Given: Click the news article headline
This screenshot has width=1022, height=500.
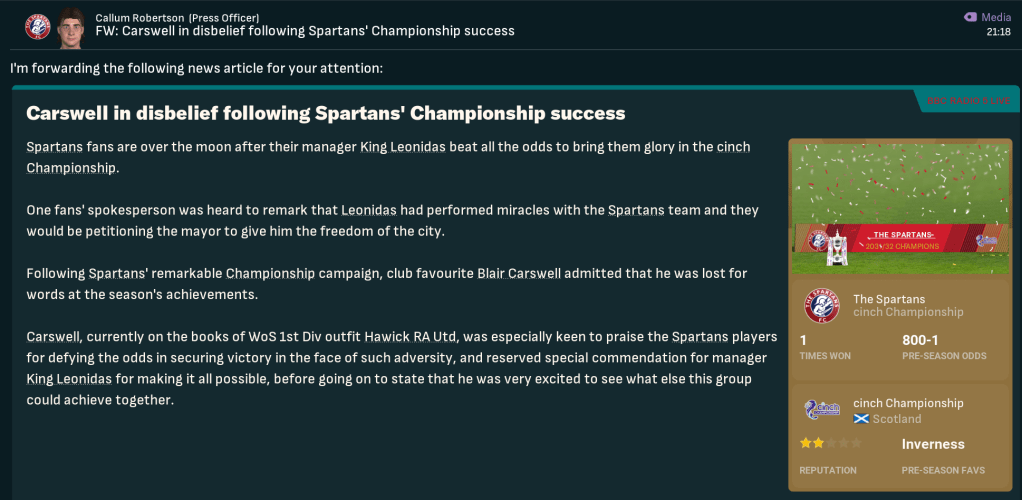Looking at the screenshot, I should pos(325,113).
